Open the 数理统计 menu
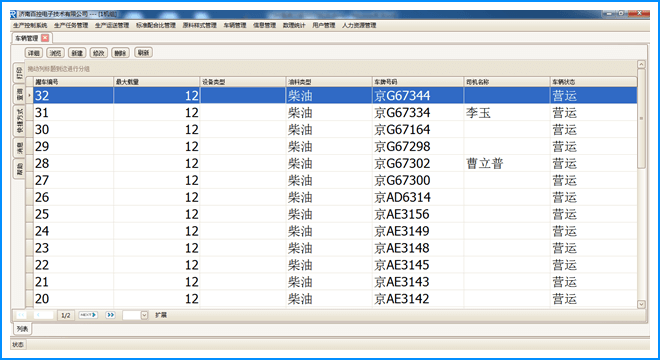 (x=294, y=25)
